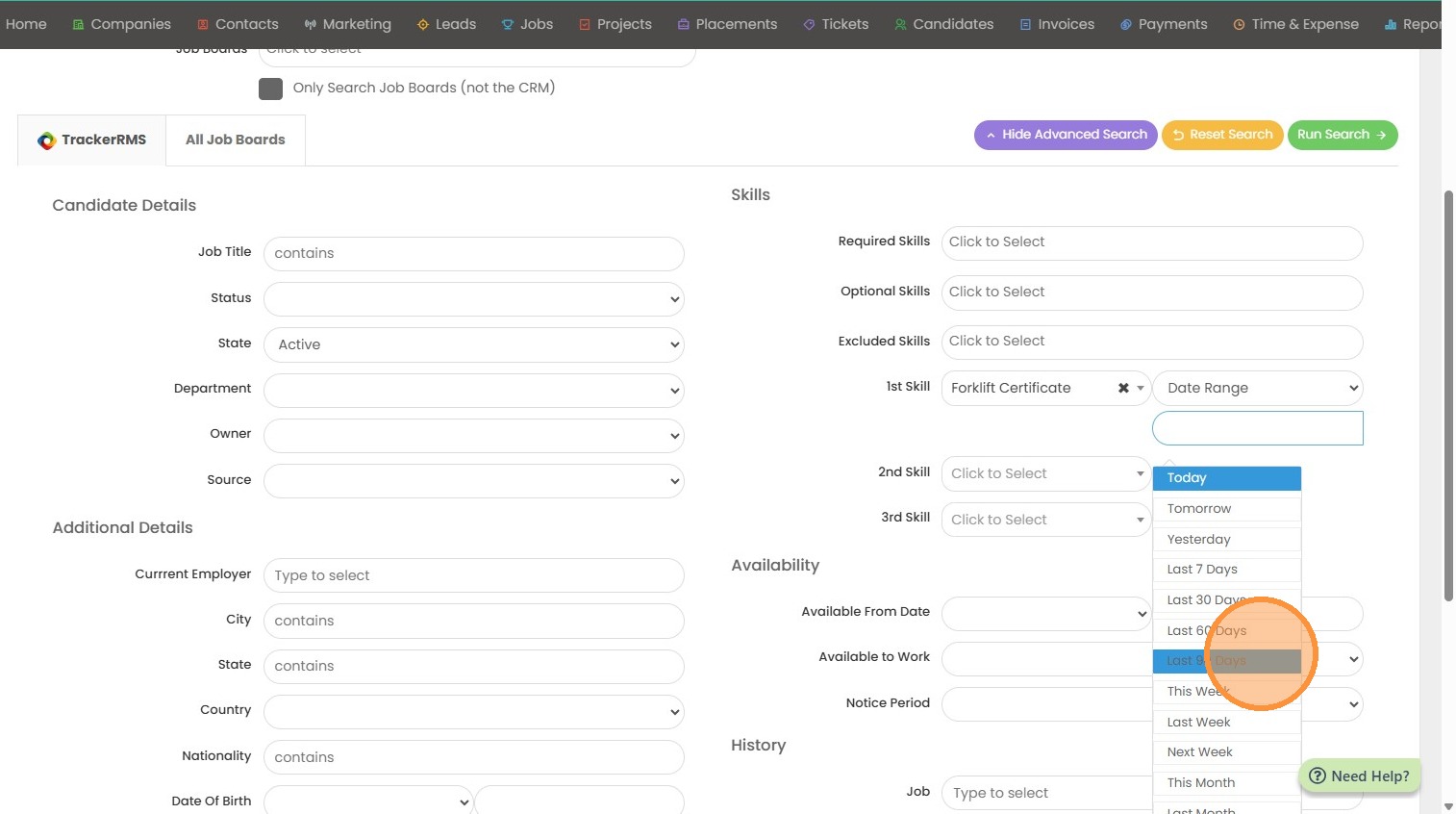Open the Invoices menu item
This screenshot has height=814, width=1456.
(1057, 24)
